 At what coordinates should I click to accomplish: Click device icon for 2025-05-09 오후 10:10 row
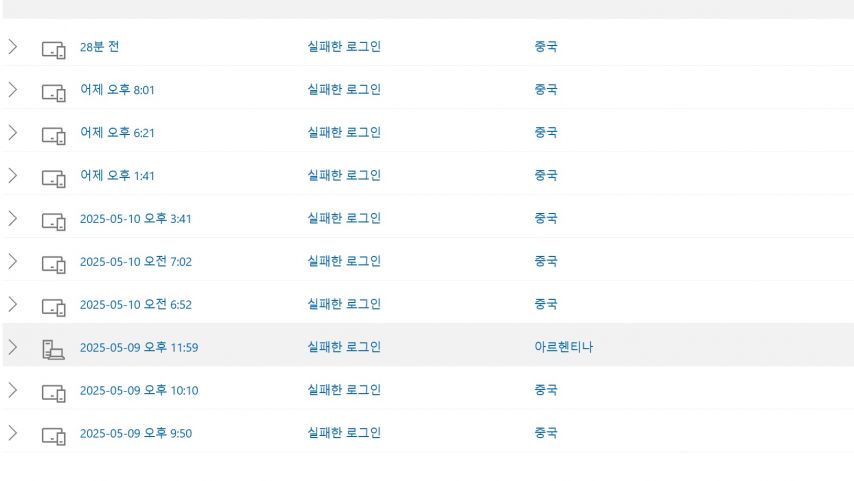pyautogui.click(x=53, y=393)
